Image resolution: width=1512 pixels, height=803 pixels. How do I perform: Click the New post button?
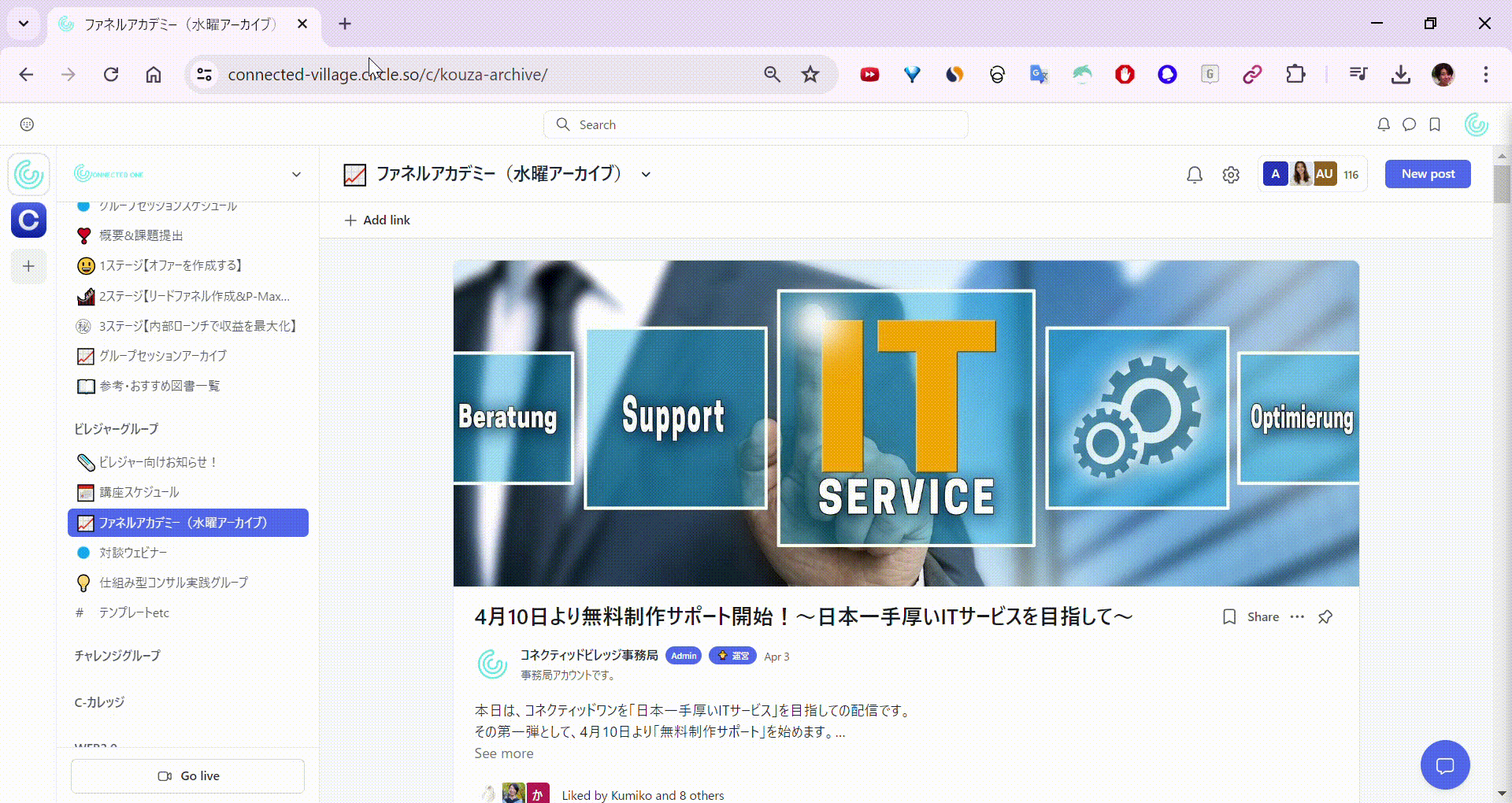[x=1427, y=174]
